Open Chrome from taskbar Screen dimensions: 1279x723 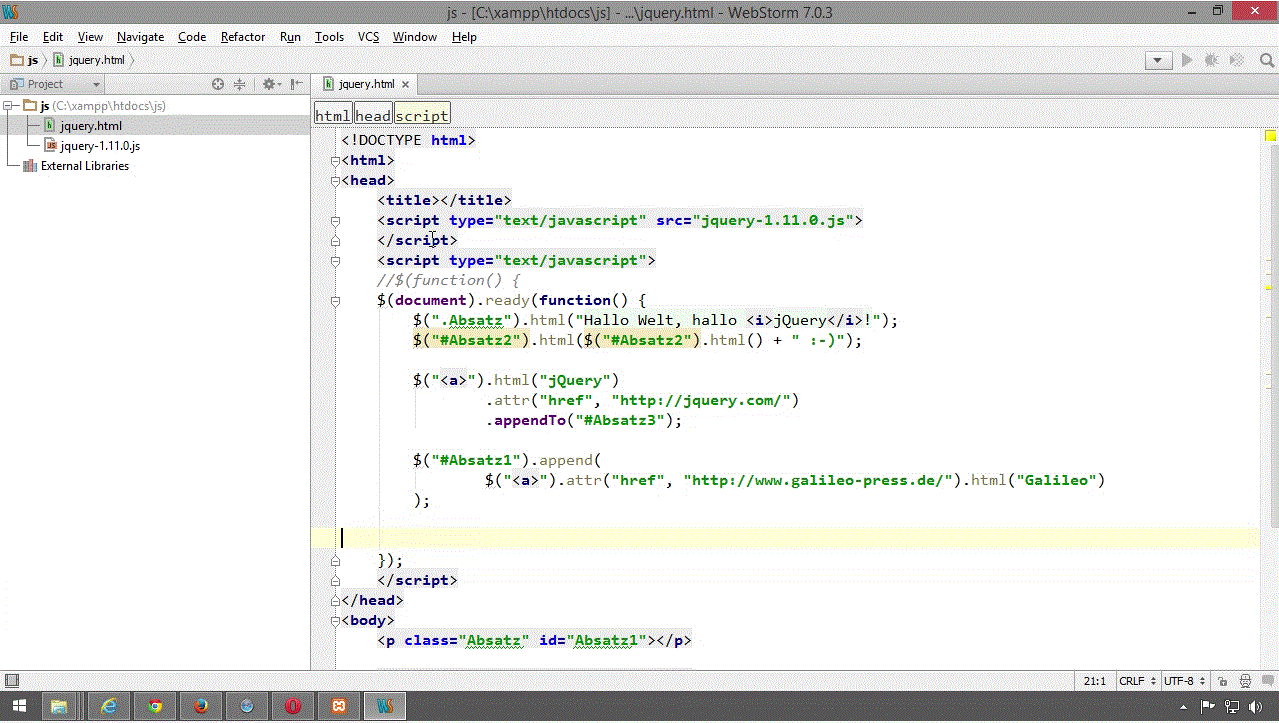tap(154, 707)
